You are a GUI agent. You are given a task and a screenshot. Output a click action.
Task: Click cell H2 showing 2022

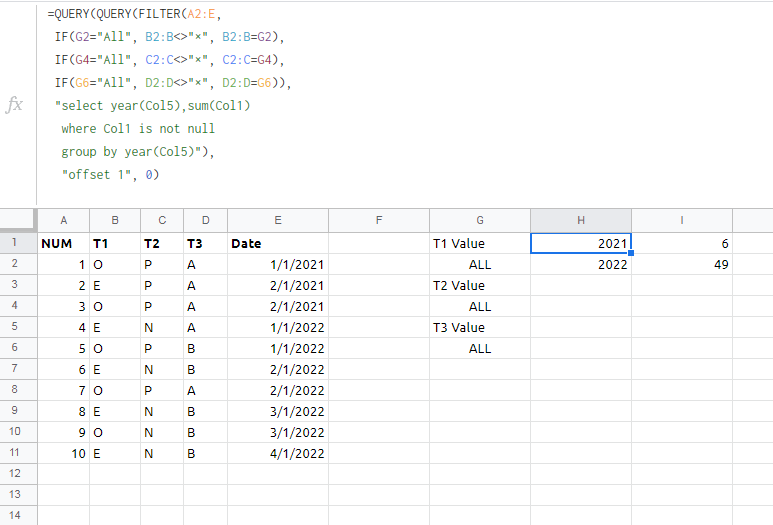pyautogui.click(x=581, y=264)
